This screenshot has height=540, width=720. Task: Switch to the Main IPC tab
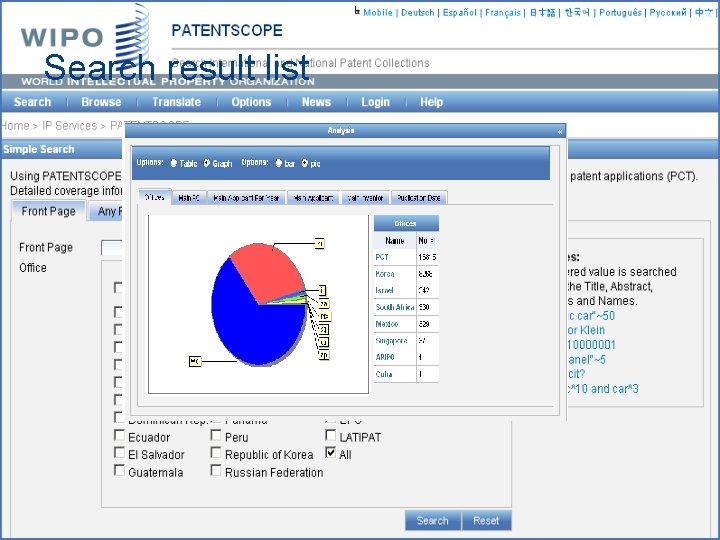pyautogui.click(x=189, y=198)
